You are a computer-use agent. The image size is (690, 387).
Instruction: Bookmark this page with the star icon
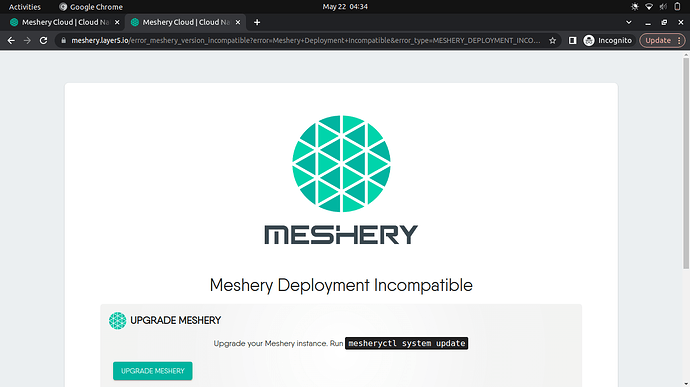coord(552,41)
